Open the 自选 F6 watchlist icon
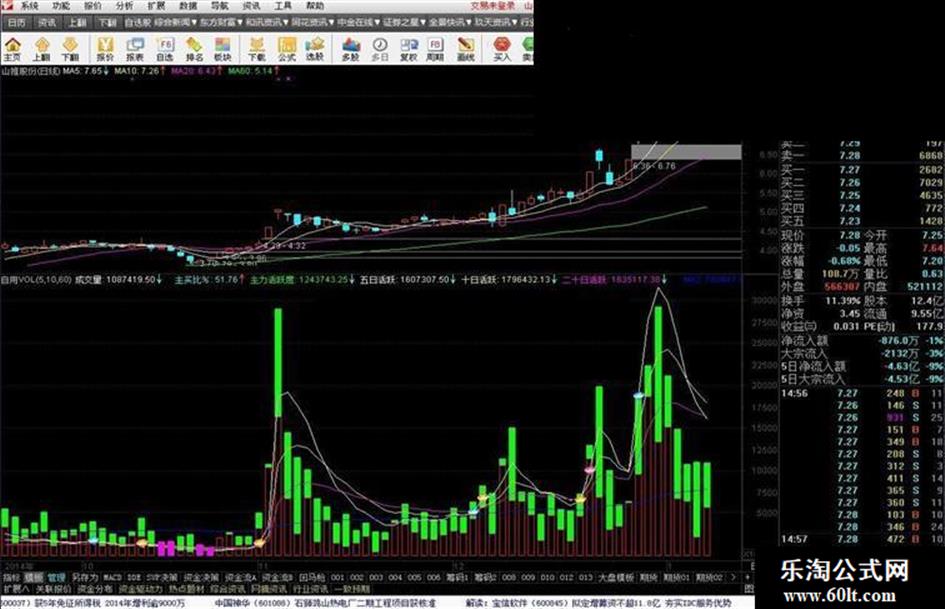 [164, 49]
